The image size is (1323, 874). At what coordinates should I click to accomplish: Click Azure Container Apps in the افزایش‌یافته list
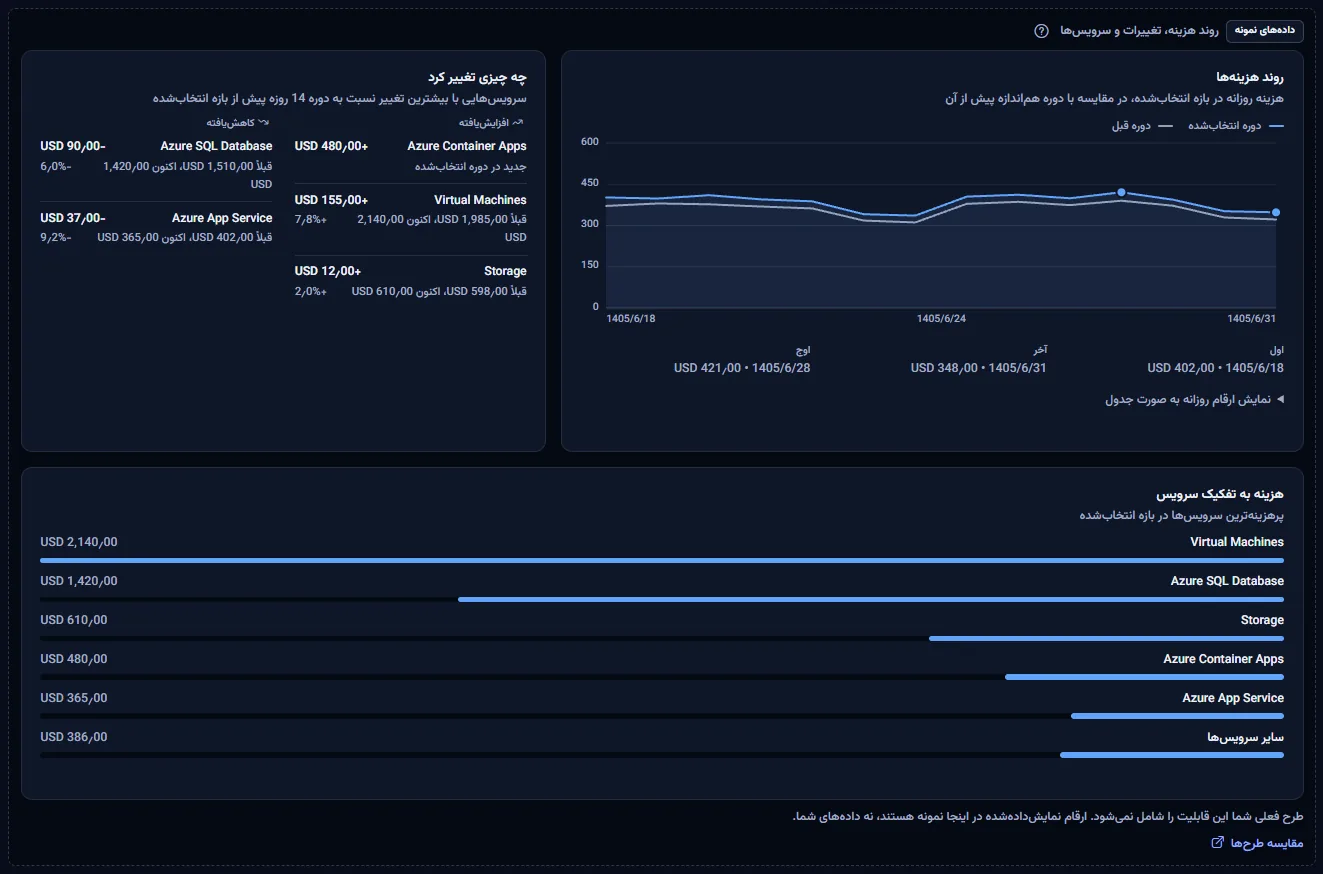[x=467, y=146]
